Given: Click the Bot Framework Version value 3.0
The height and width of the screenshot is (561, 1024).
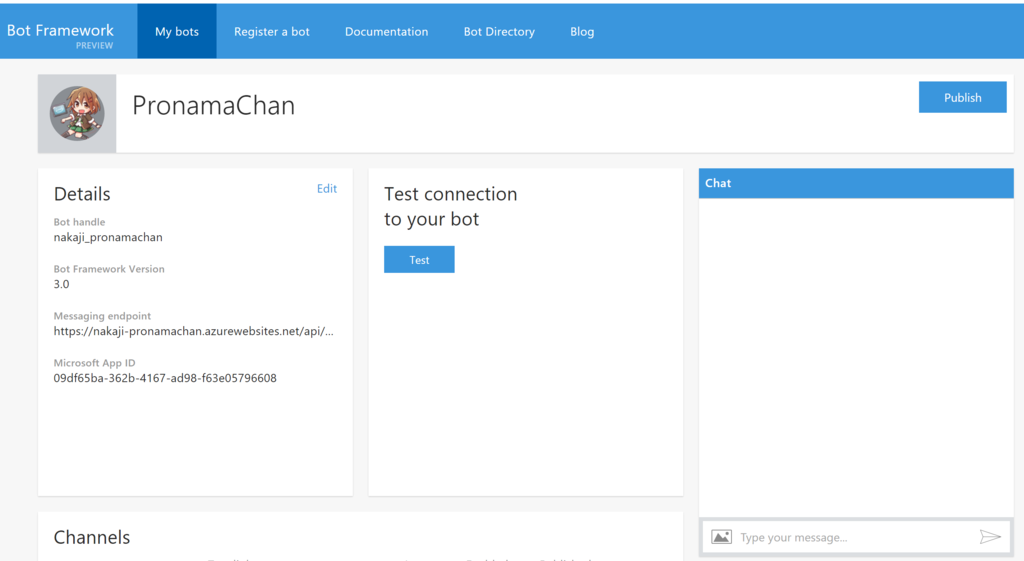Looking at the screenshot, I should (61, 284).
